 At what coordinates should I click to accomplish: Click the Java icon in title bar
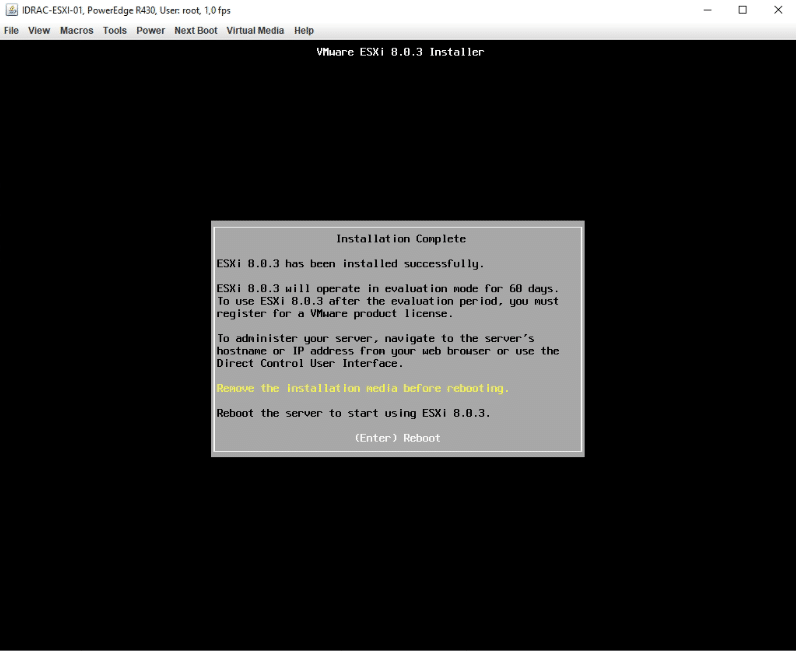[11, 10]
